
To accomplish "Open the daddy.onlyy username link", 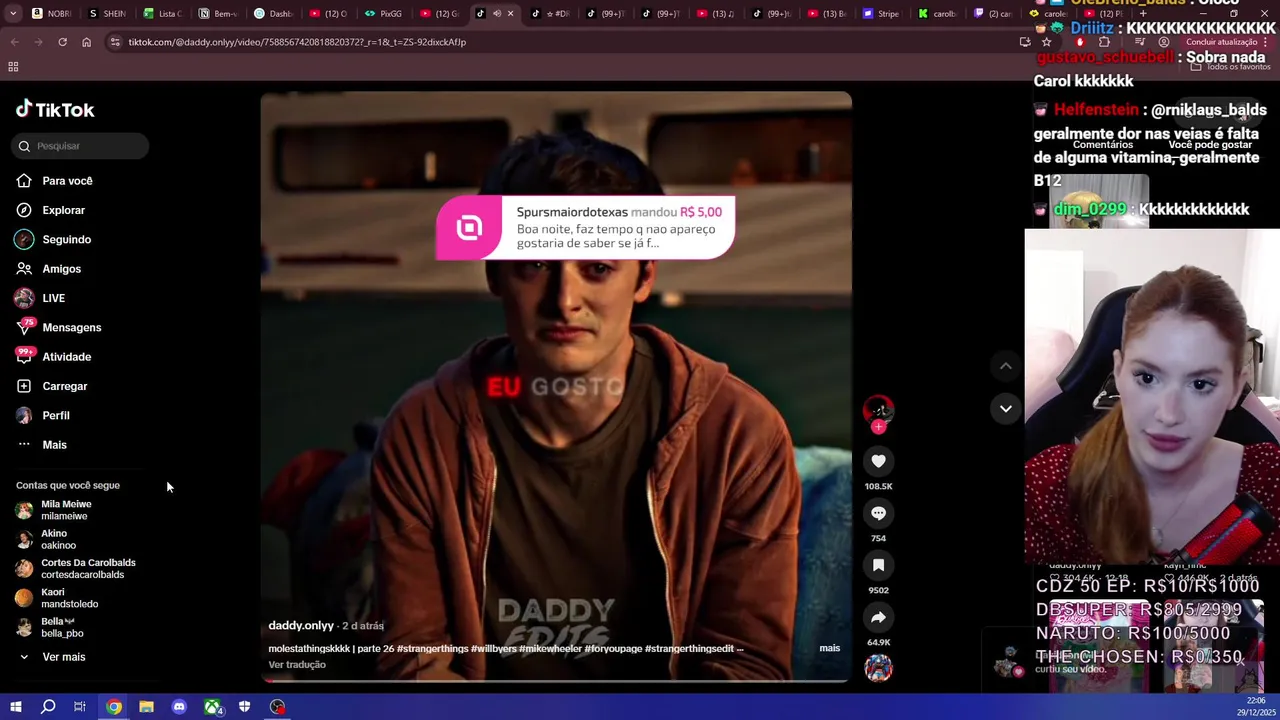I will coord(301,626).
